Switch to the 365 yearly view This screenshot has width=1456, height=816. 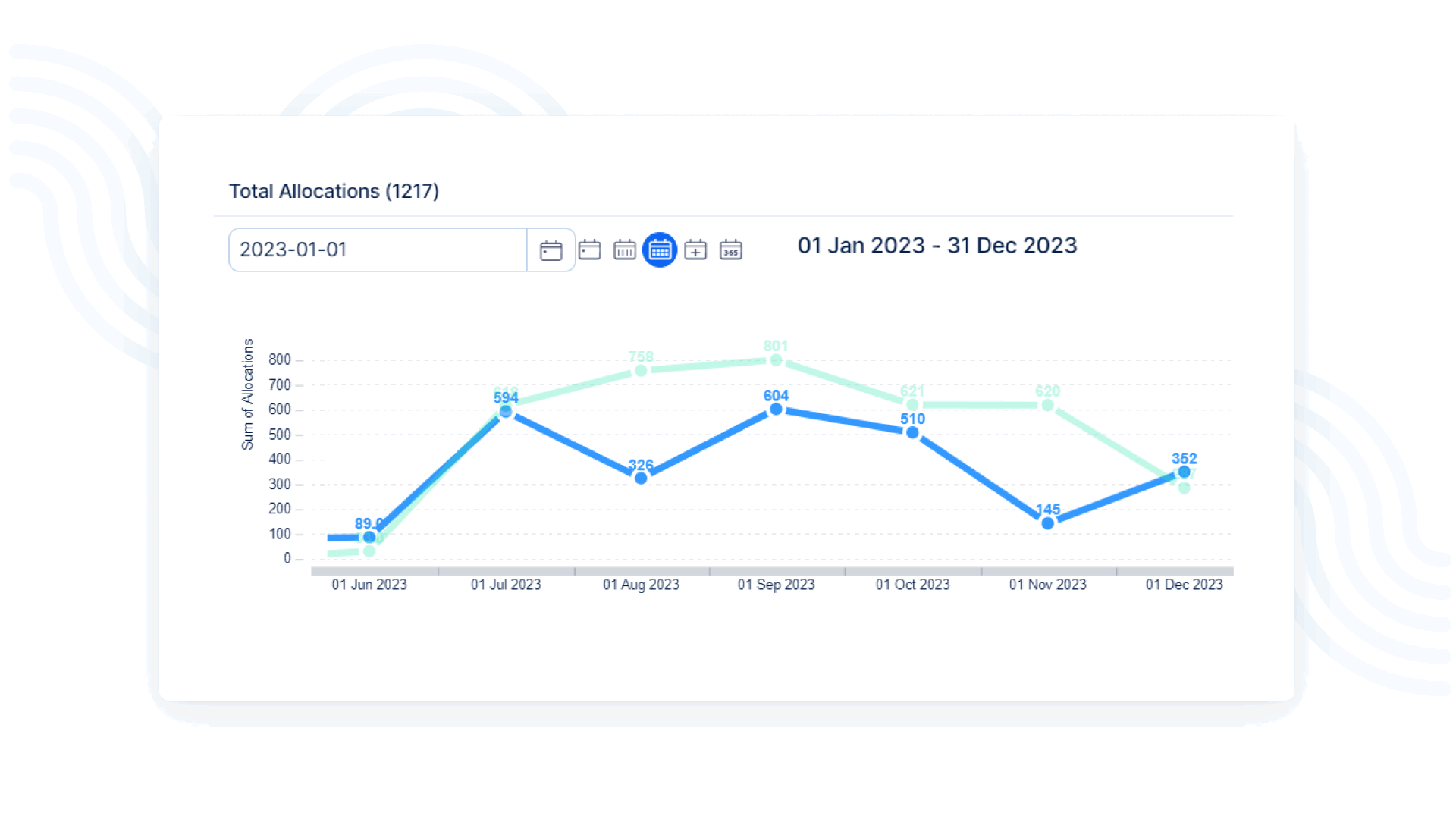click(730, 250)
